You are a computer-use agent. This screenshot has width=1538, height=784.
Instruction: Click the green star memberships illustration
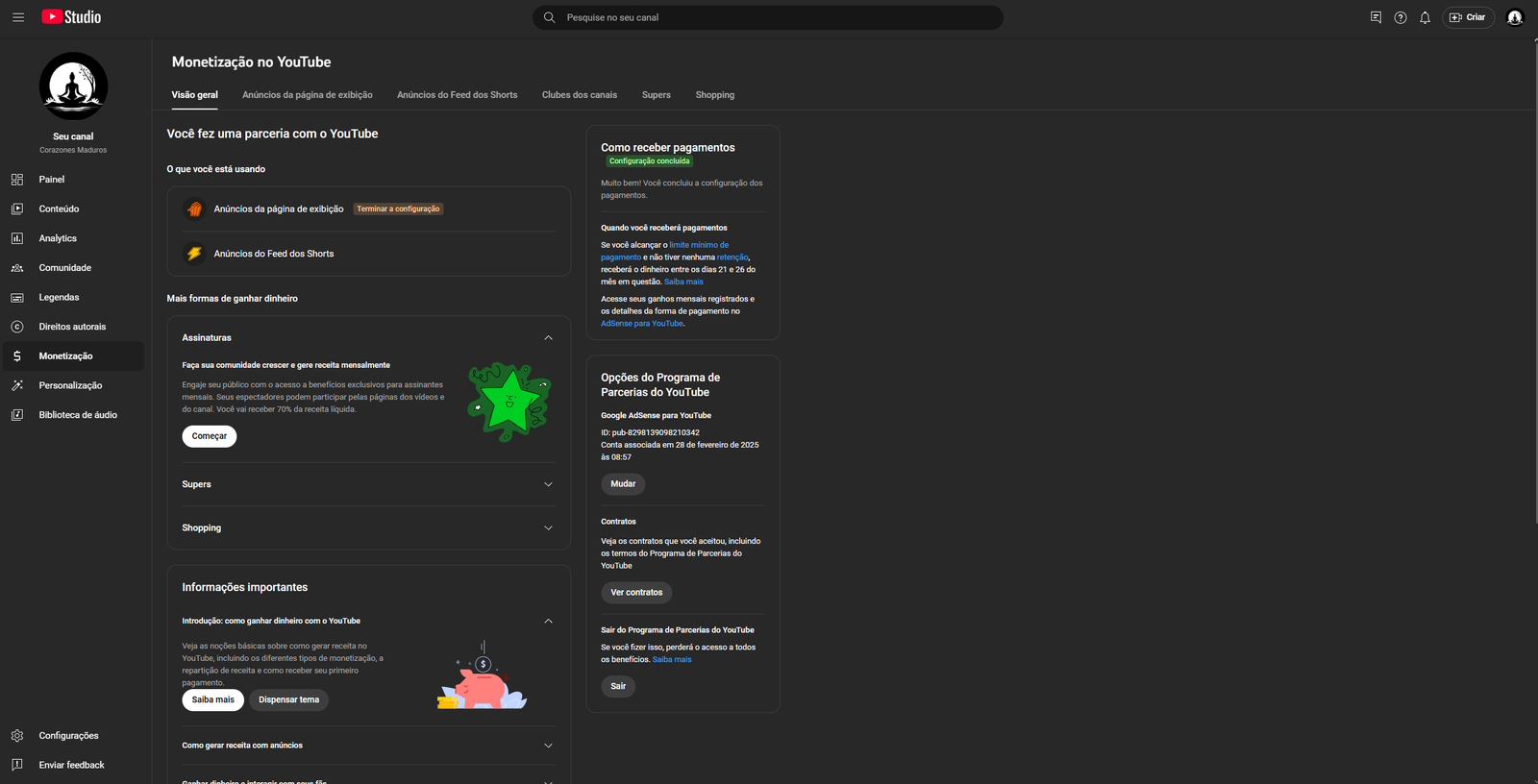pyautogui.click(x=509, y=402)
